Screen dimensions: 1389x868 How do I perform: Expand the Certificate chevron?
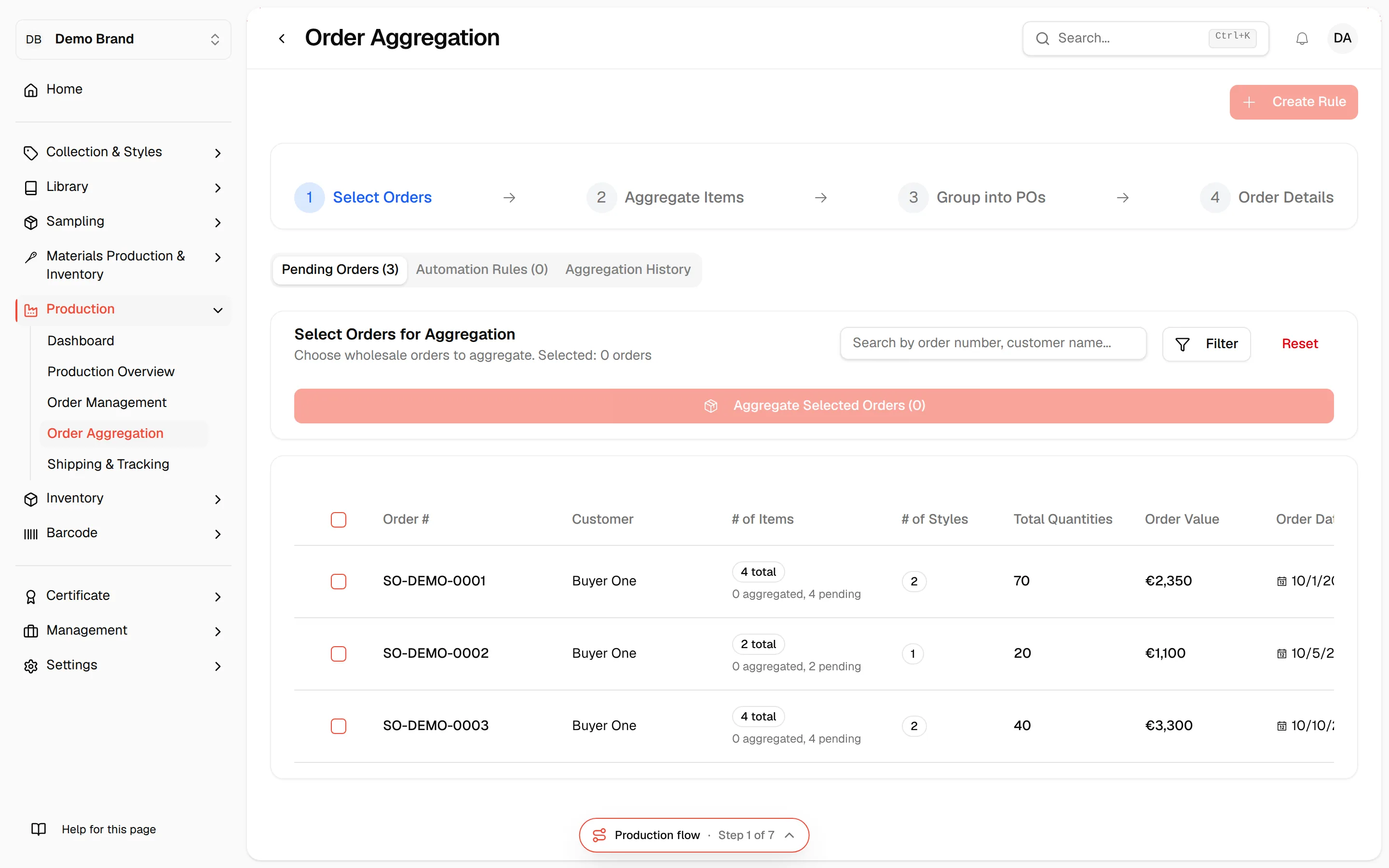click(x=218, y=597)
